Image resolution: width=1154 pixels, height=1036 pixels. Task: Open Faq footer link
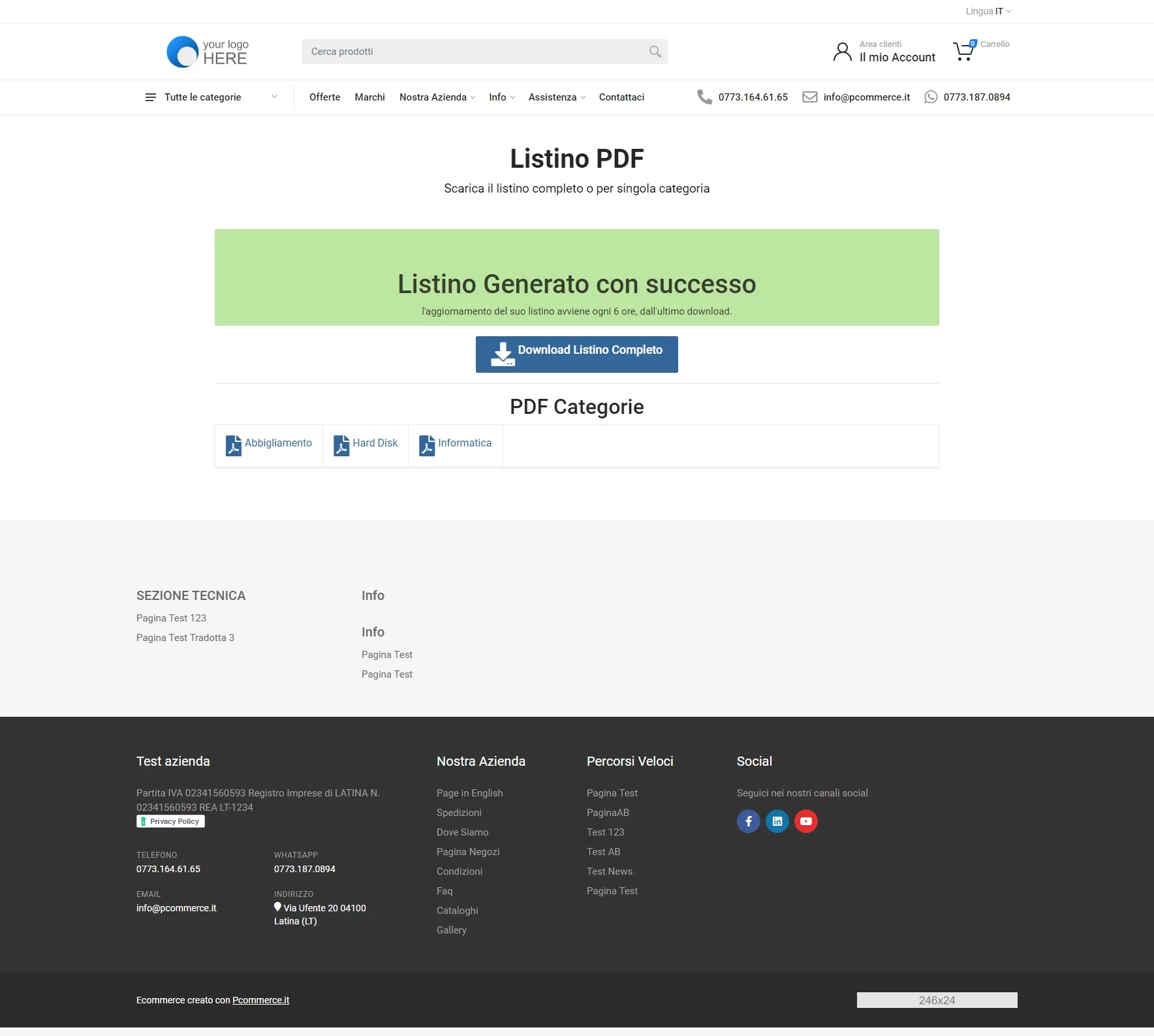444,891
